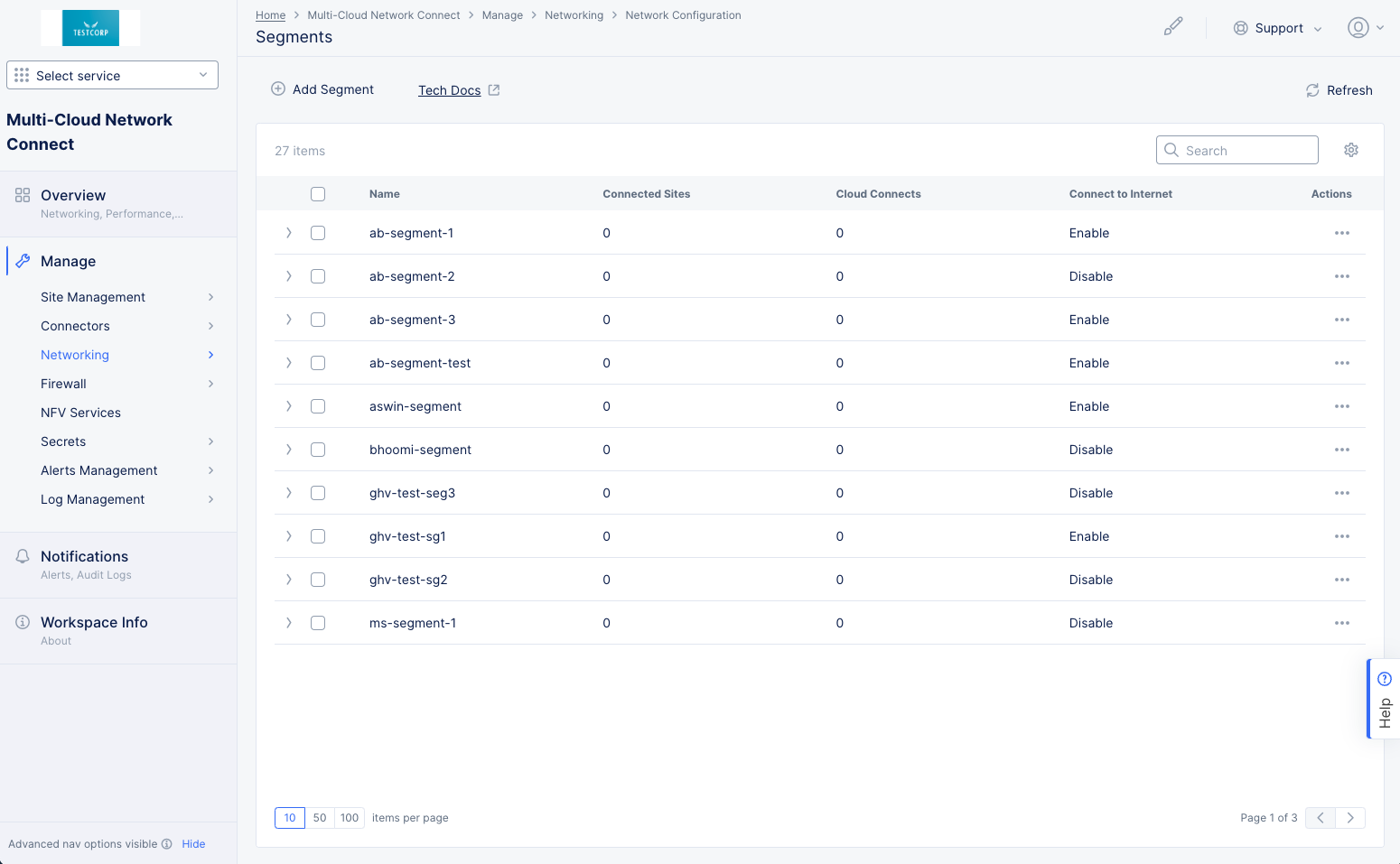Click the Help panel question icon
This screenshot has height=864, width=1400.
[1384, 679]
